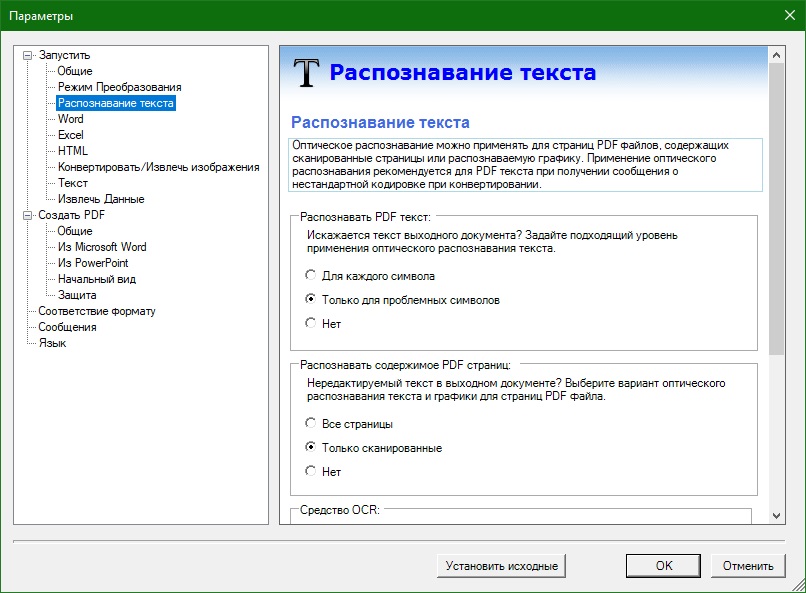
Task: Click Установить исходные button
Action: coord(501,566)
